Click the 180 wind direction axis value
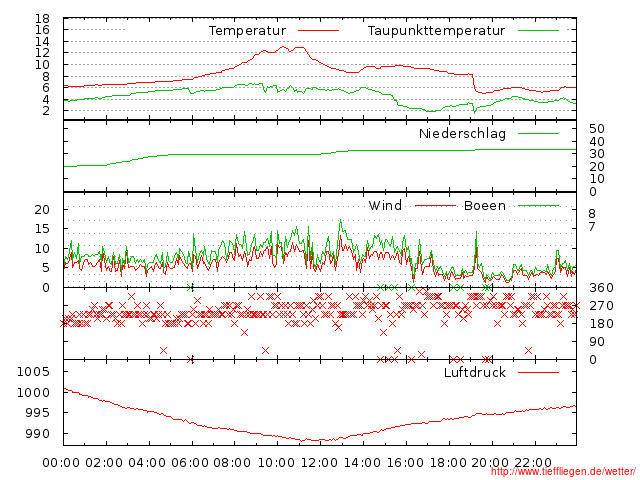The height and width of the screenshot is (480, 640). pos(601,324)
